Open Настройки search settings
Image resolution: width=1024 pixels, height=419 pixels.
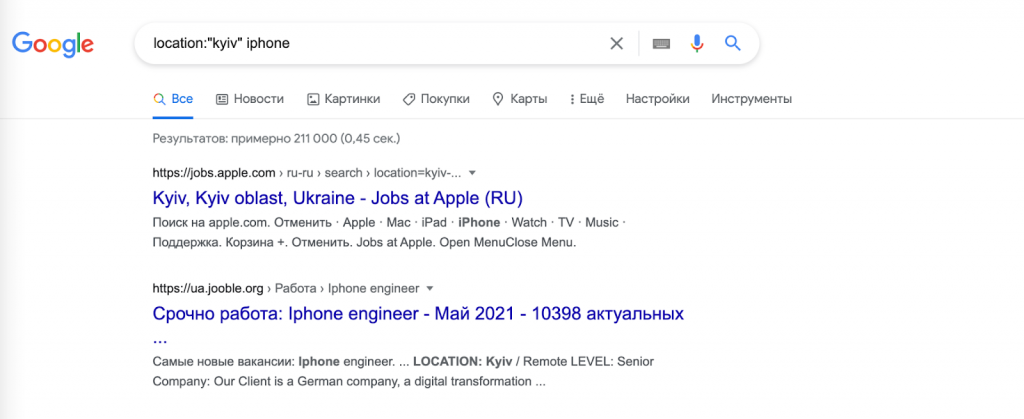(x=657, y=99)
